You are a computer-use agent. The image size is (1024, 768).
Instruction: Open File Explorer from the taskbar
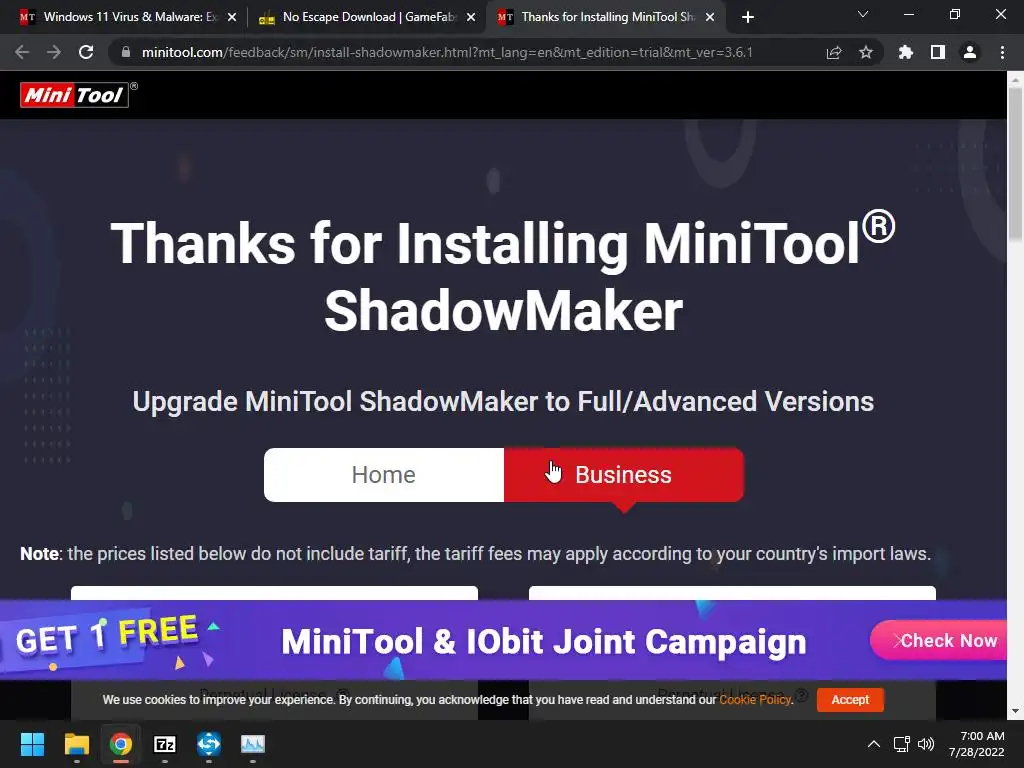[x=76, y=744]
